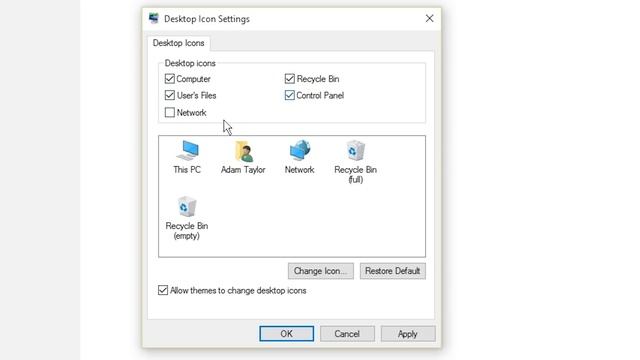Click the Cancel button
This screenshot has width=640, height=360.
tap(347, 333)
